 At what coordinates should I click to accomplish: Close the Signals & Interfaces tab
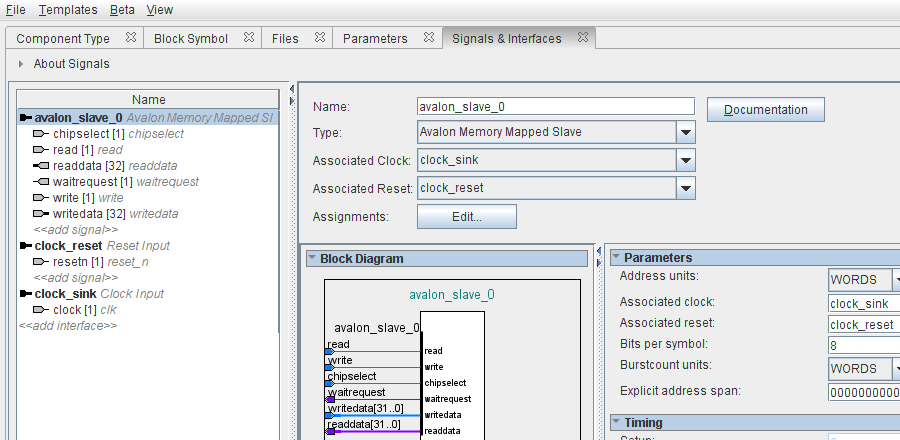[x=583, y=37]
